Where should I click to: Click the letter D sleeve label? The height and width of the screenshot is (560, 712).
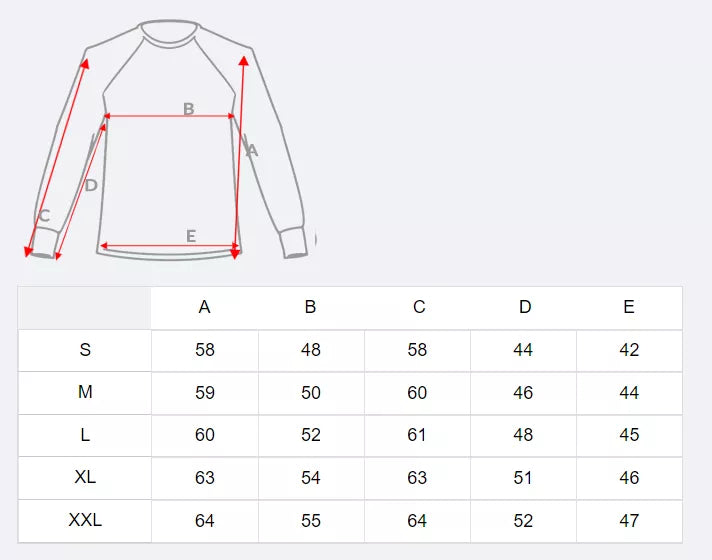91,185
